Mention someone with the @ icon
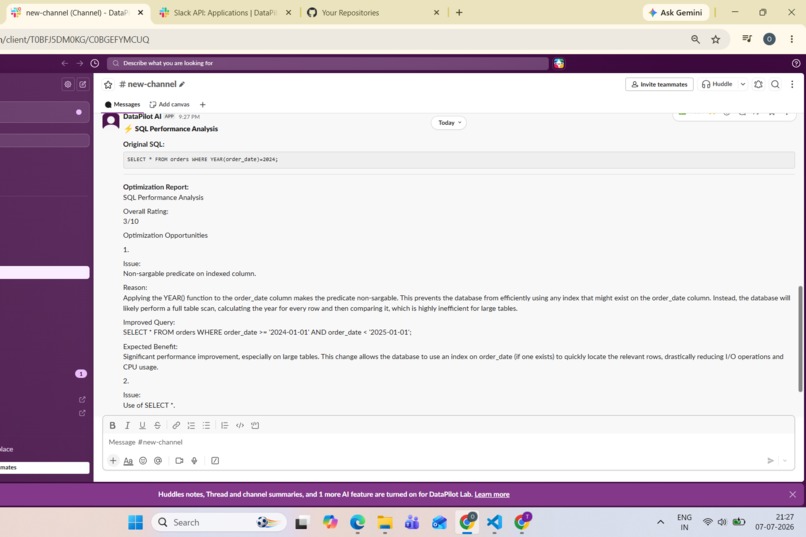Image resolution: width=806 pixels, height=537 pixels. coord(158,461)
